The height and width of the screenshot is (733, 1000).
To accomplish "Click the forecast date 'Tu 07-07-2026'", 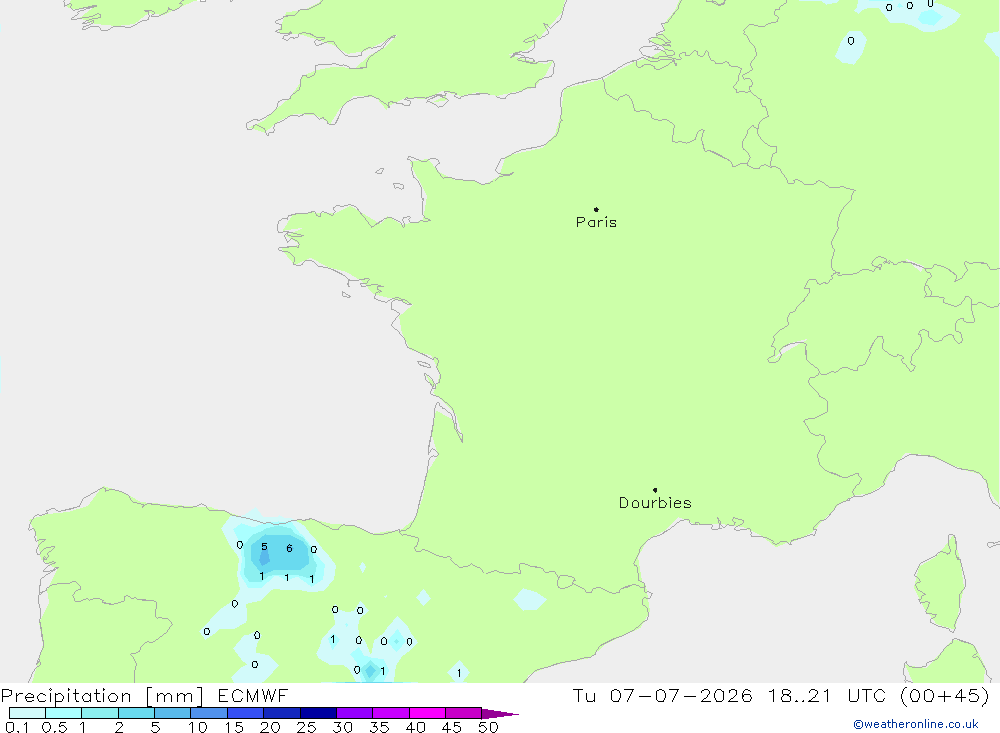I will click(663, 695).
